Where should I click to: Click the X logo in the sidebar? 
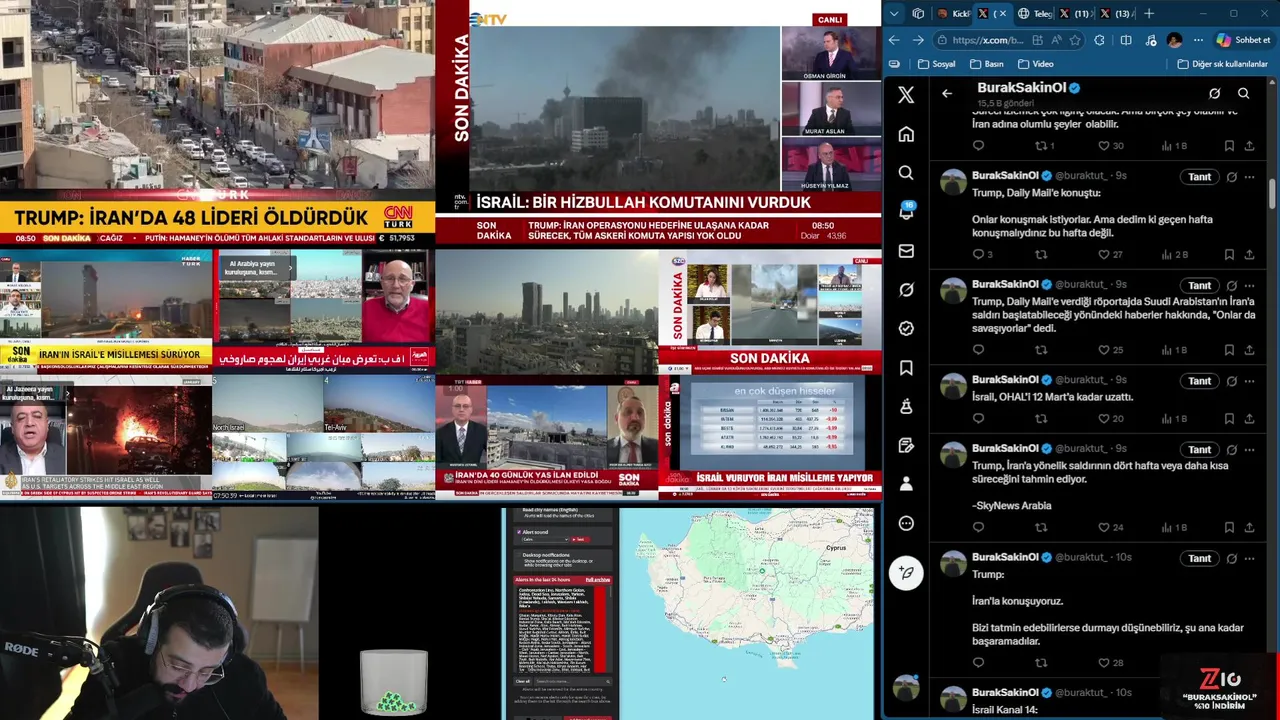coord(906,95)
